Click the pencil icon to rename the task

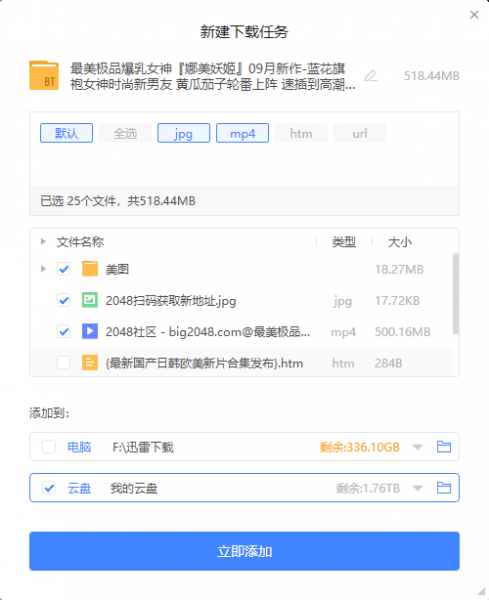pyautogui.click(x=370, y=76)
